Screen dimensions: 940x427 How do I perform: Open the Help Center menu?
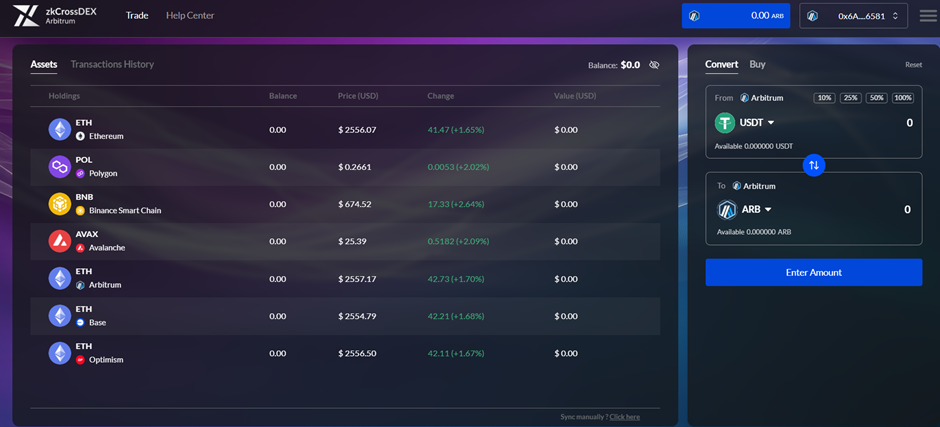point(190,16)
